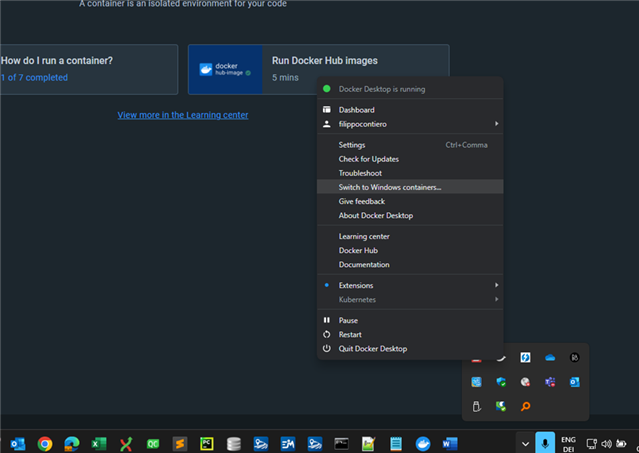This screenshot has width=639, height=453.
Task: Click the microphone icon in system tray
Action: [x=545, y=444]
